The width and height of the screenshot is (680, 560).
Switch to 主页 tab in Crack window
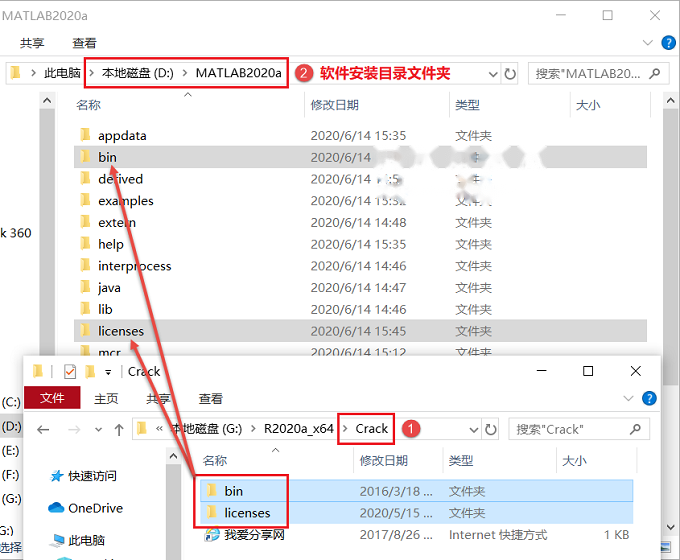106,398
